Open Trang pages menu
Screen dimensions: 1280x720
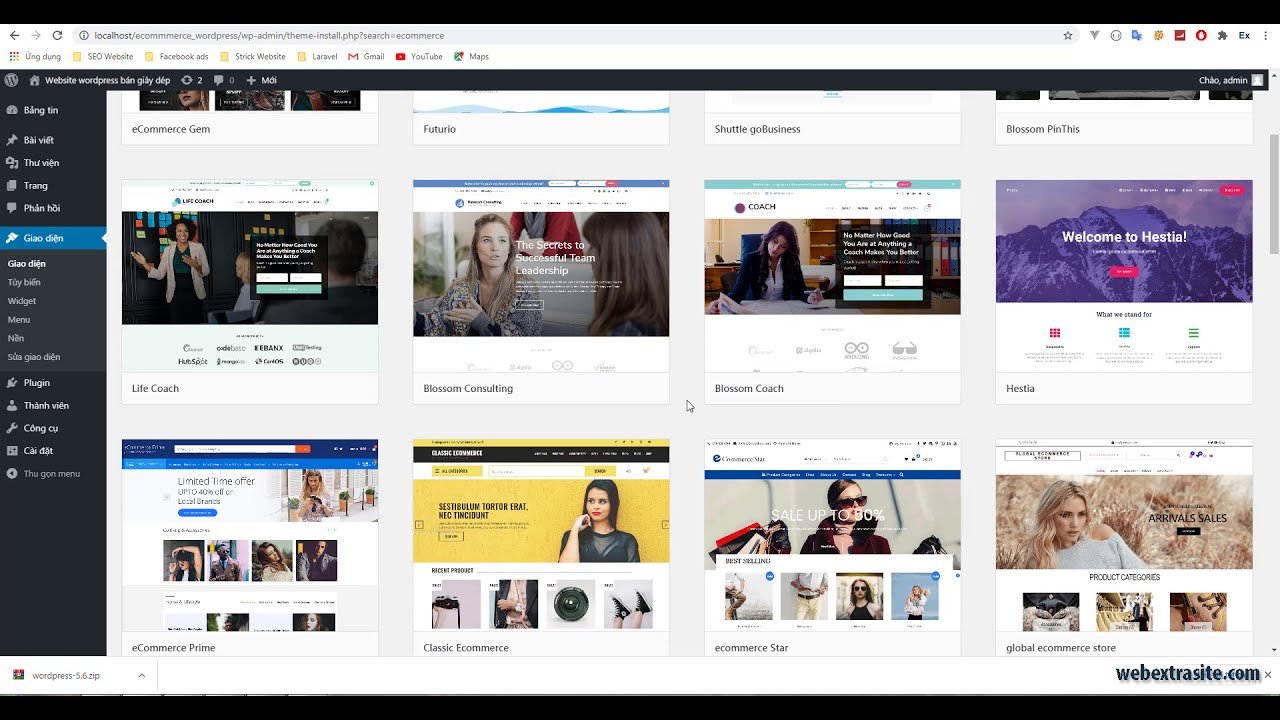pyautogui.click(x=53, y=185)
